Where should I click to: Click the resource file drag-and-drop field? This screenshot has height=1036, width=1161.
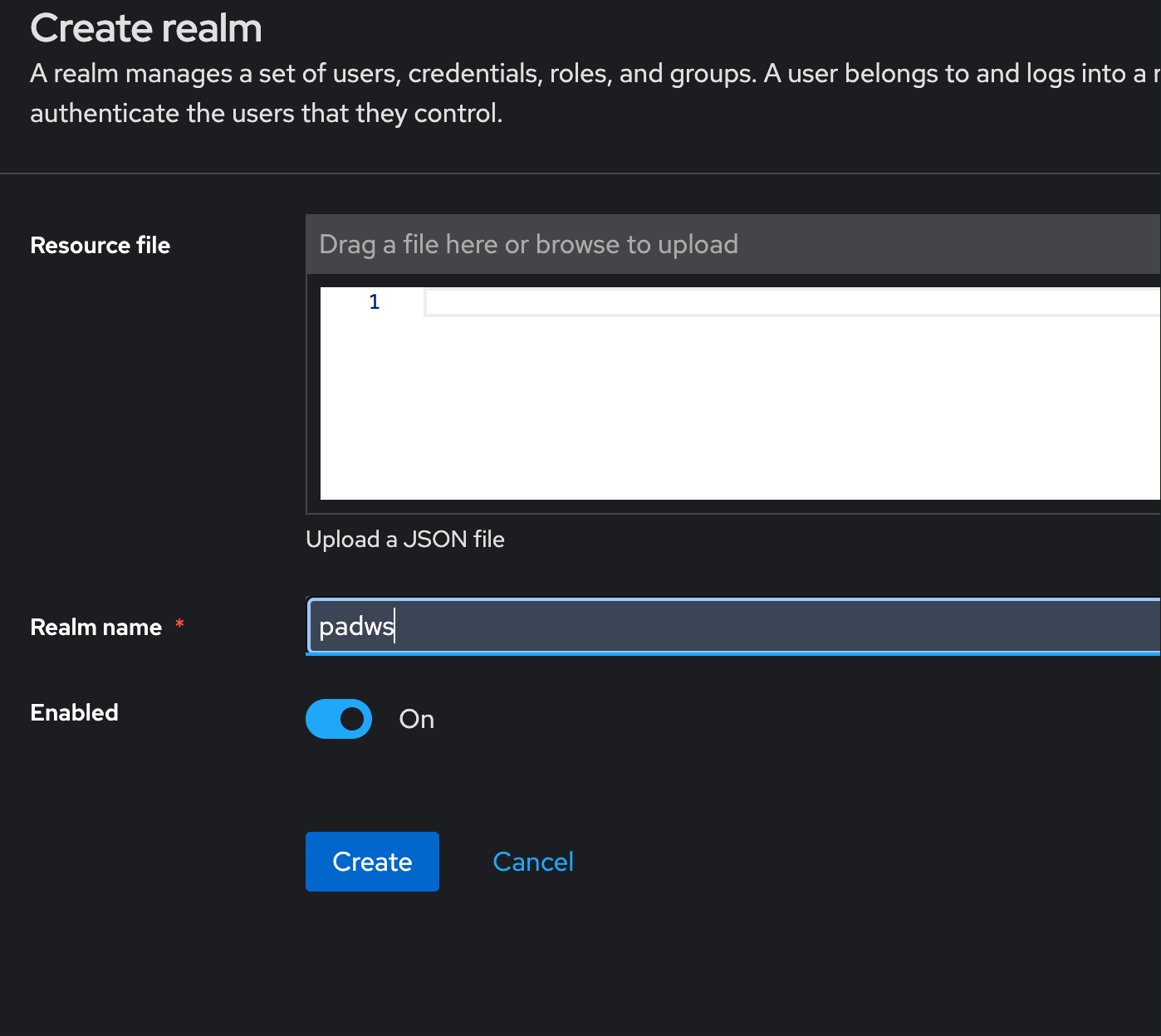733,244
